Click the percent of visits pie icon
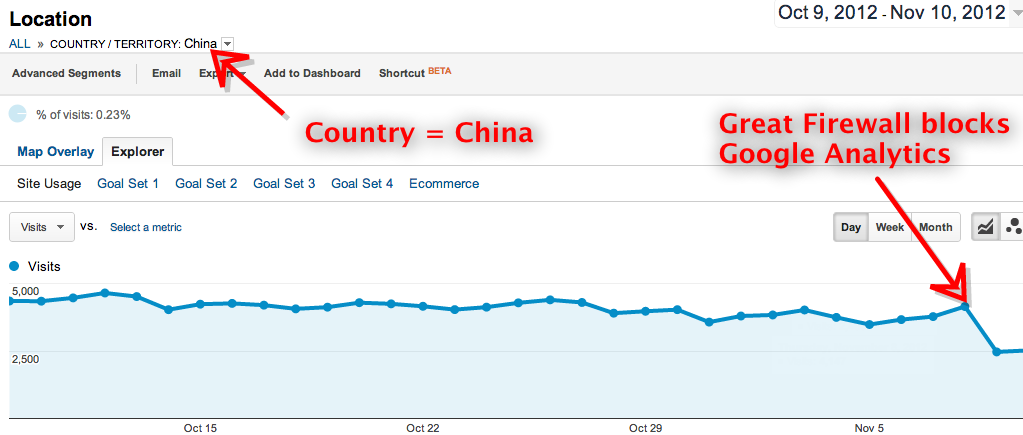The height and width of the screenshot is (435, 1023). click(18, 114)
